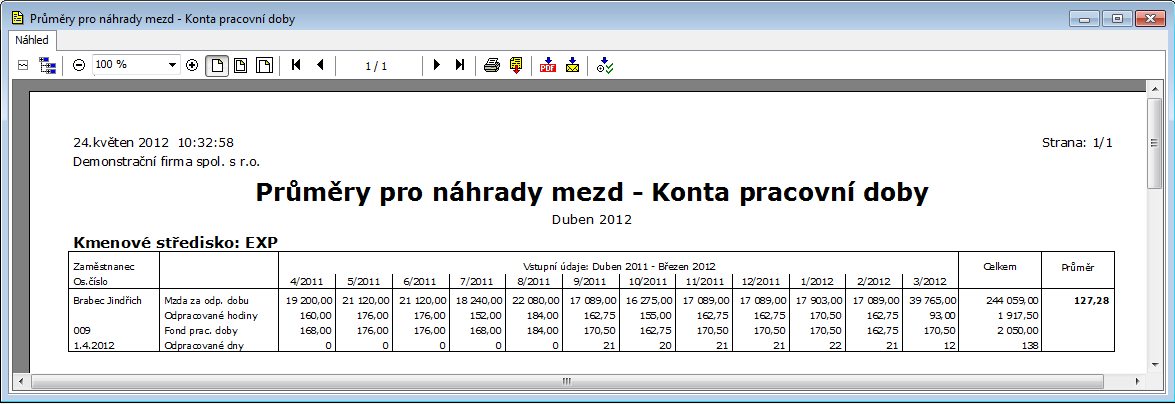Click the window title bar app icon
Viewport: 1175px width, 404px height.
[16, 18]
